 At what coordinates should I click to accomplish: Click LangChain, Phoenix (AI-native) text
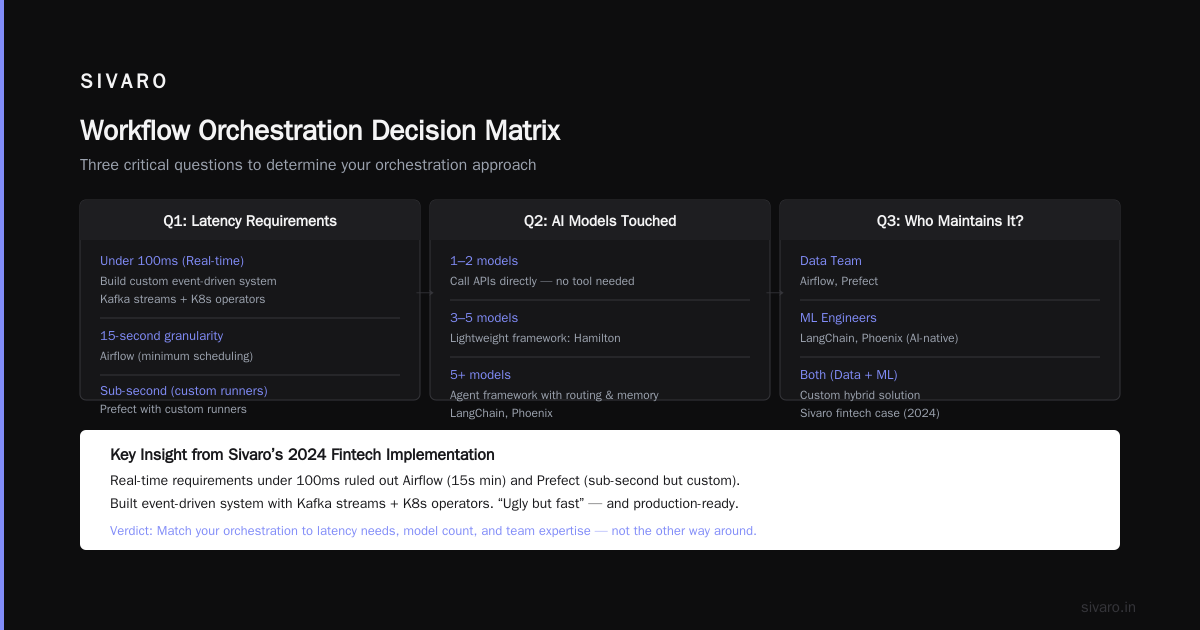[x=879, y=338]
